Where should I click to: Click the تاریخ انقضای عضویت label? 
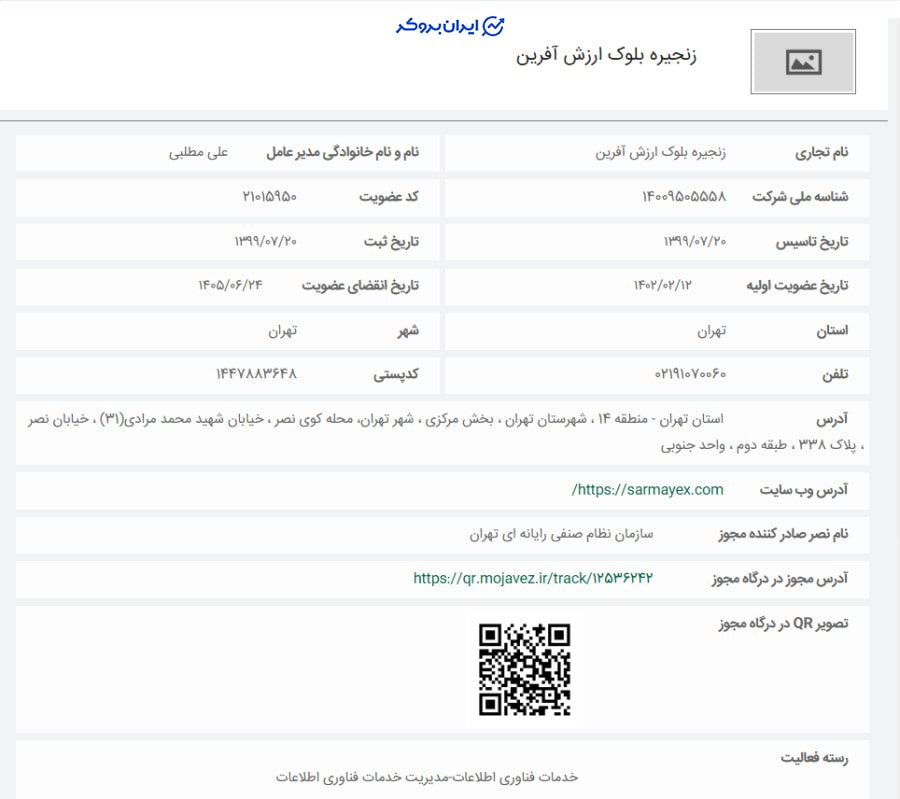click(360, 286)
